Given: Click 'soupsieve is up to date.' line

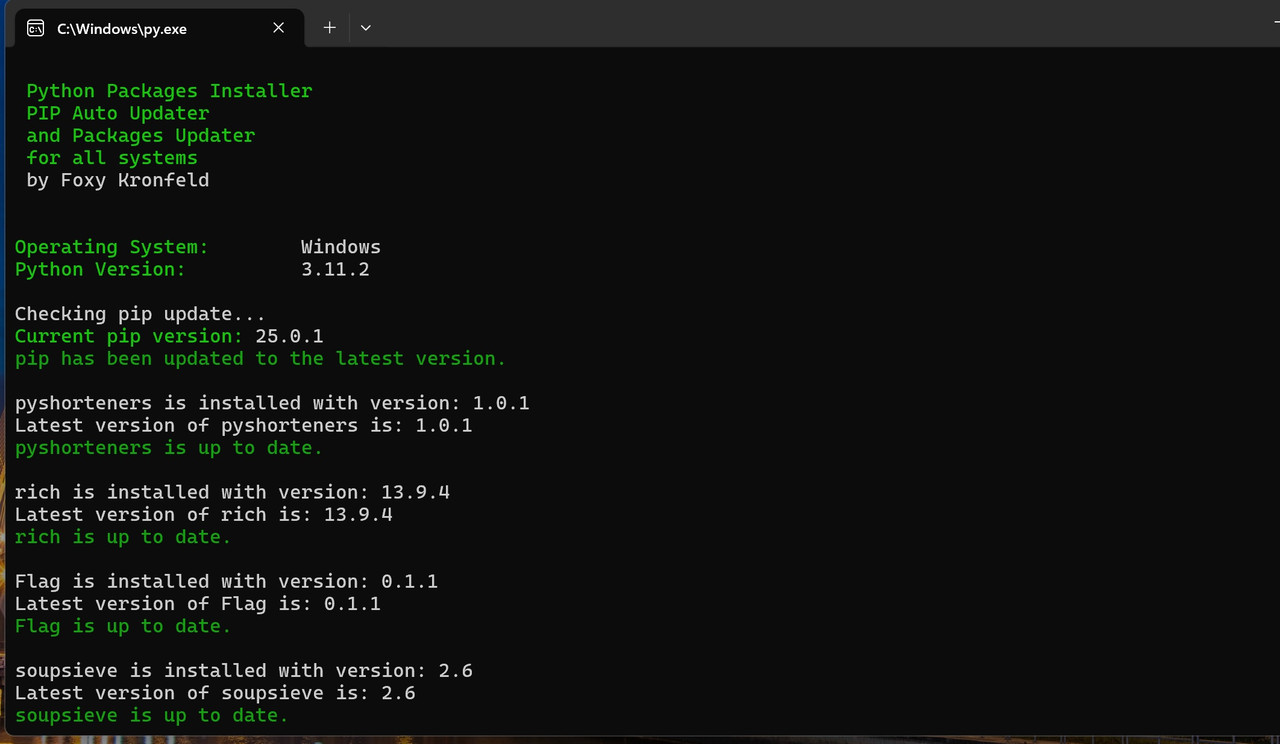Looking at the screenshot, I should coord(152,715).
